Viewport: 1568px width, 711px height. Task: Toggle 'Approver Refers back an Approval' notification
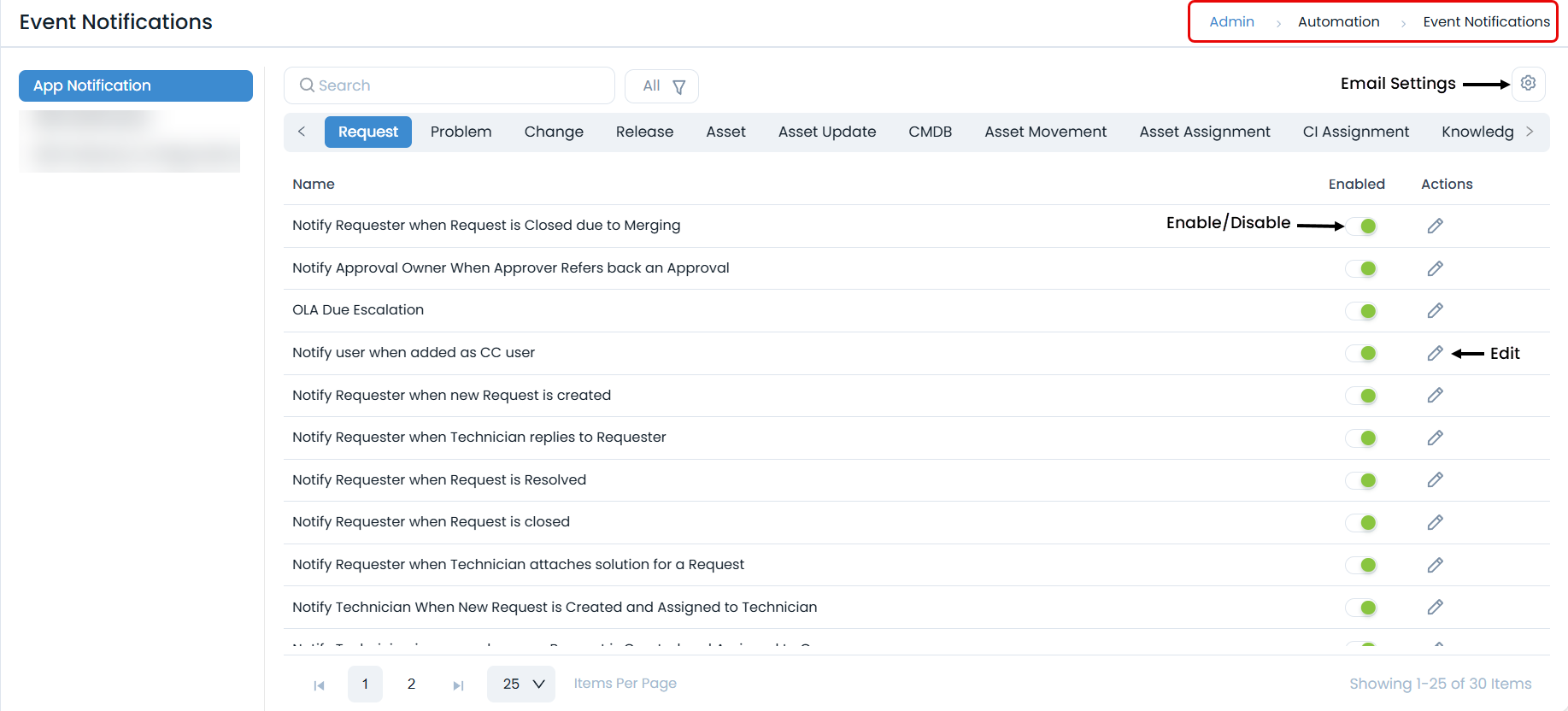[x=1361, y=268]
